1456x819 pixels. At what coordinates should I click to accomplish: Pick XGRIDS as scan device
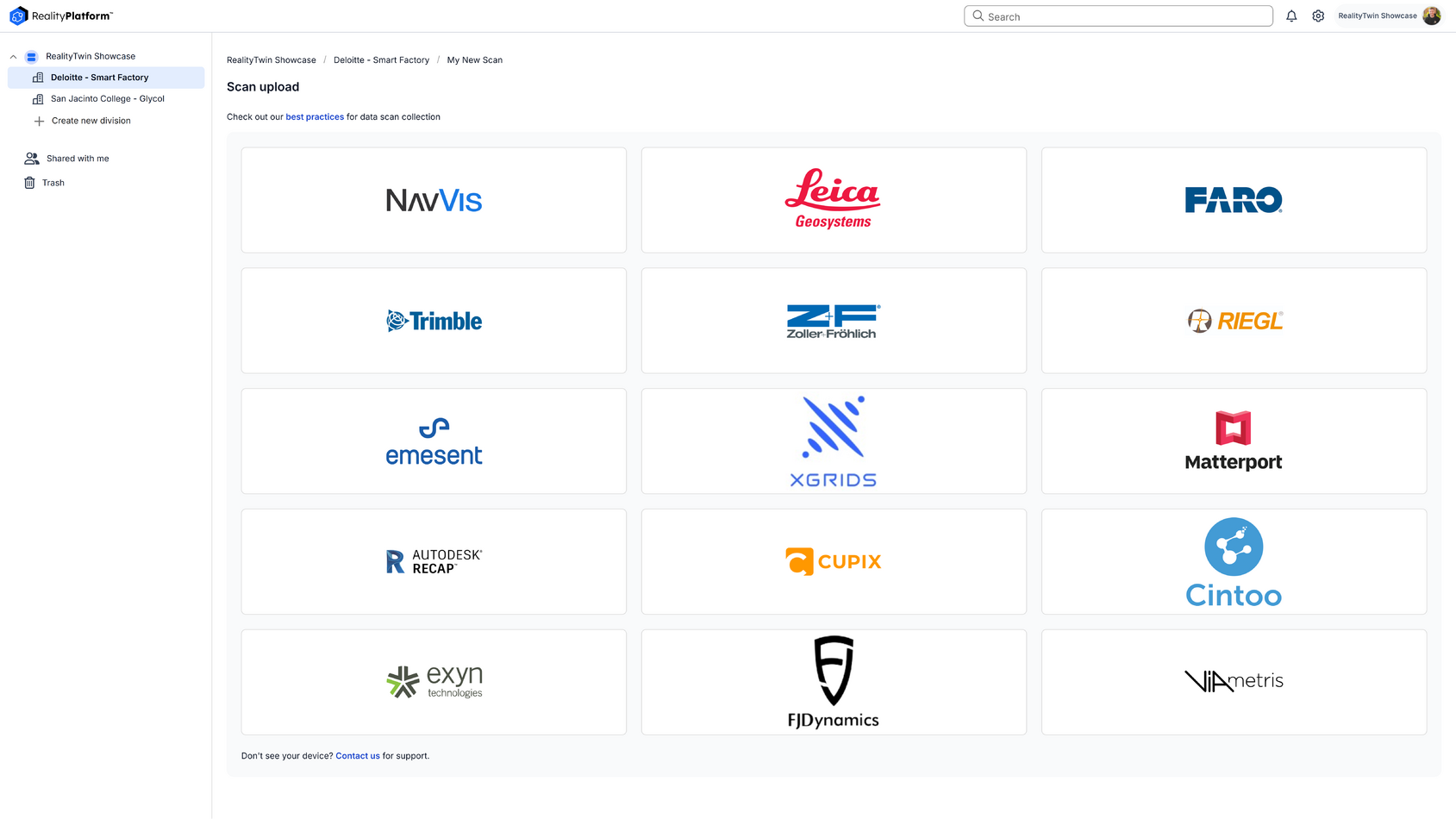pyautogui.click(x=833, y=441)
